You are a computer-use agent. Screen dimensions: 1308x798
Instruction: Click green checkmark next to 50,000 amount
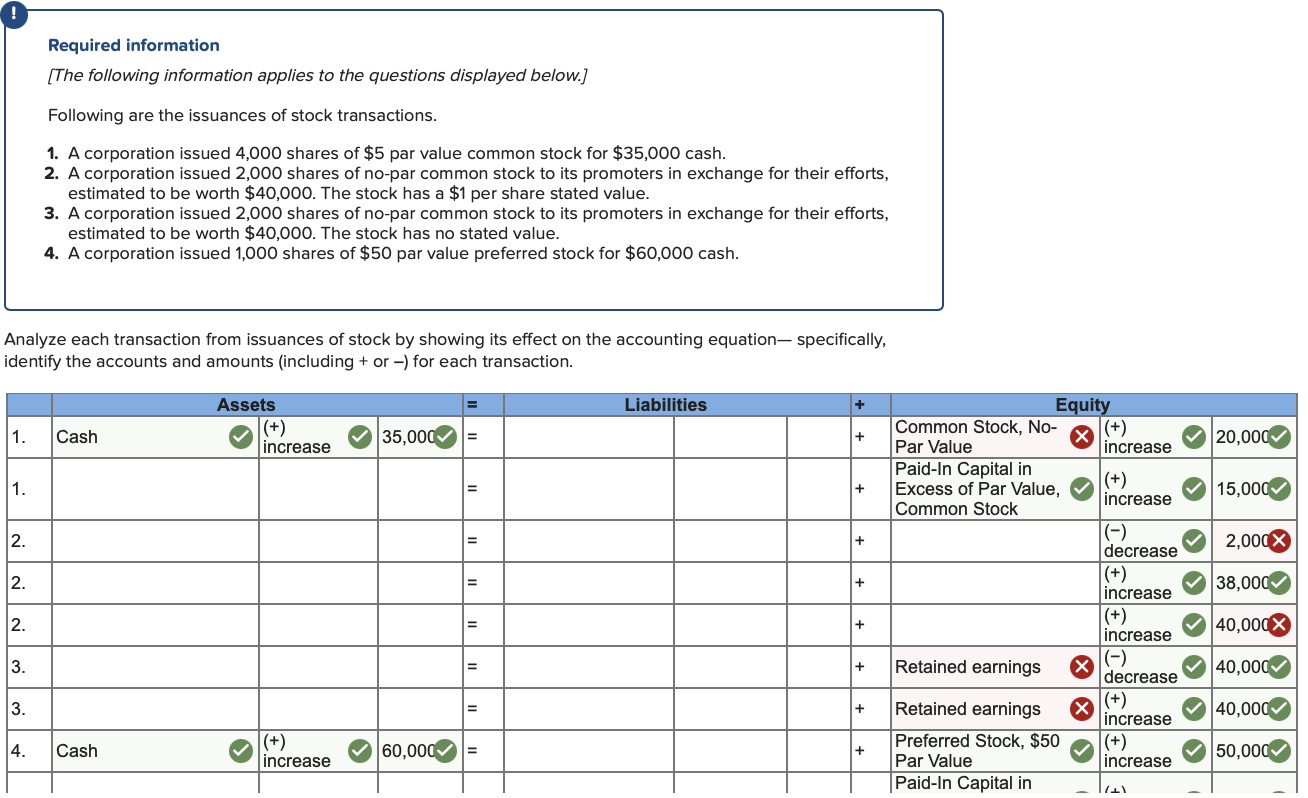(x=1278, y=751)
